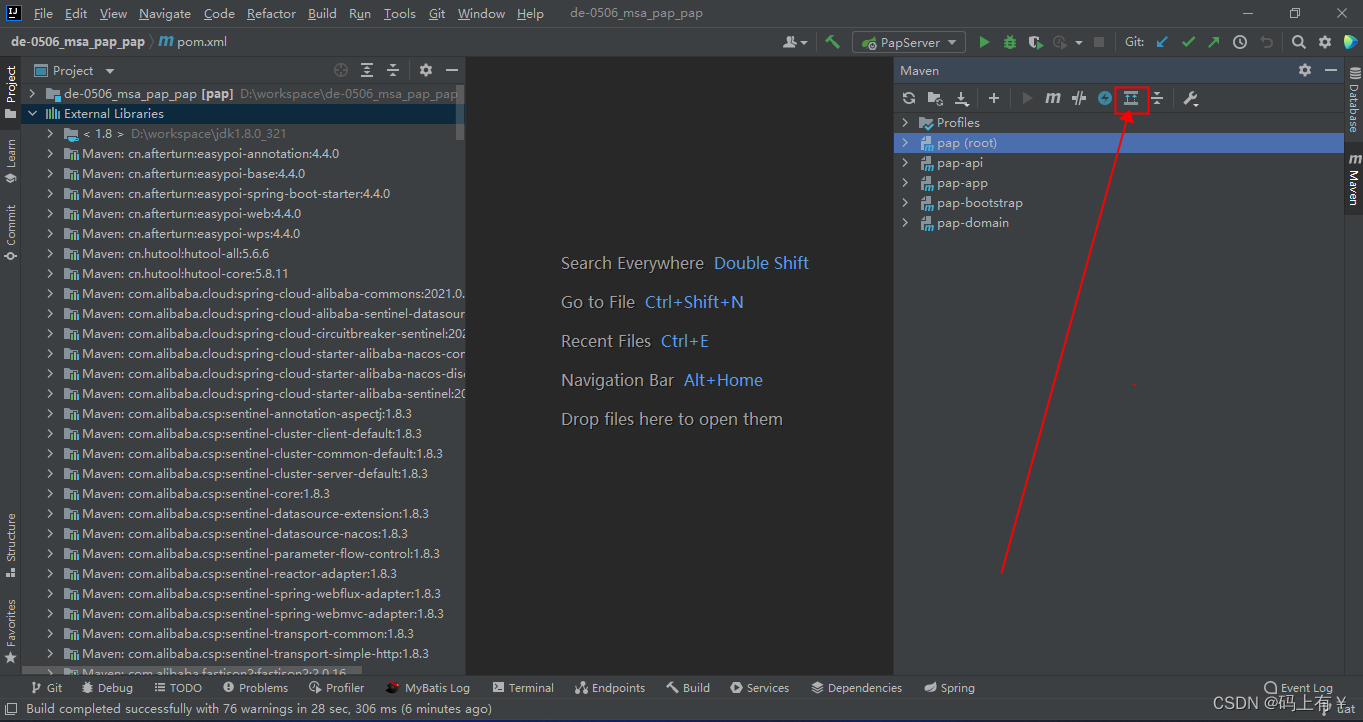
Task: Open MyBatis Log tab
Action: 427,688
